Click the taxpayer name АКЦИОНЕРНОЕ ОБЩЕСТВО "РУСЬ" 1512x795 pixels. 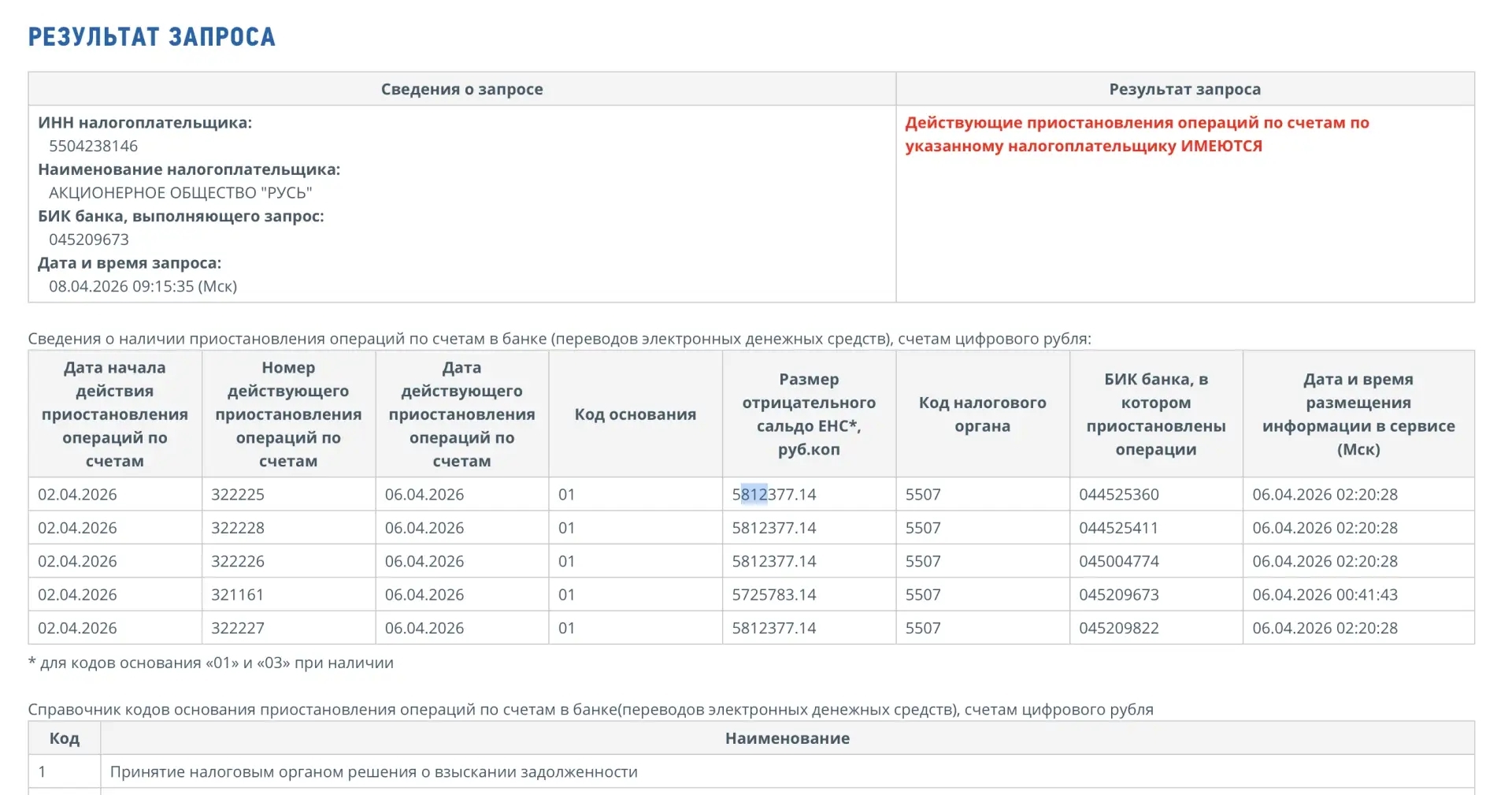180,192
